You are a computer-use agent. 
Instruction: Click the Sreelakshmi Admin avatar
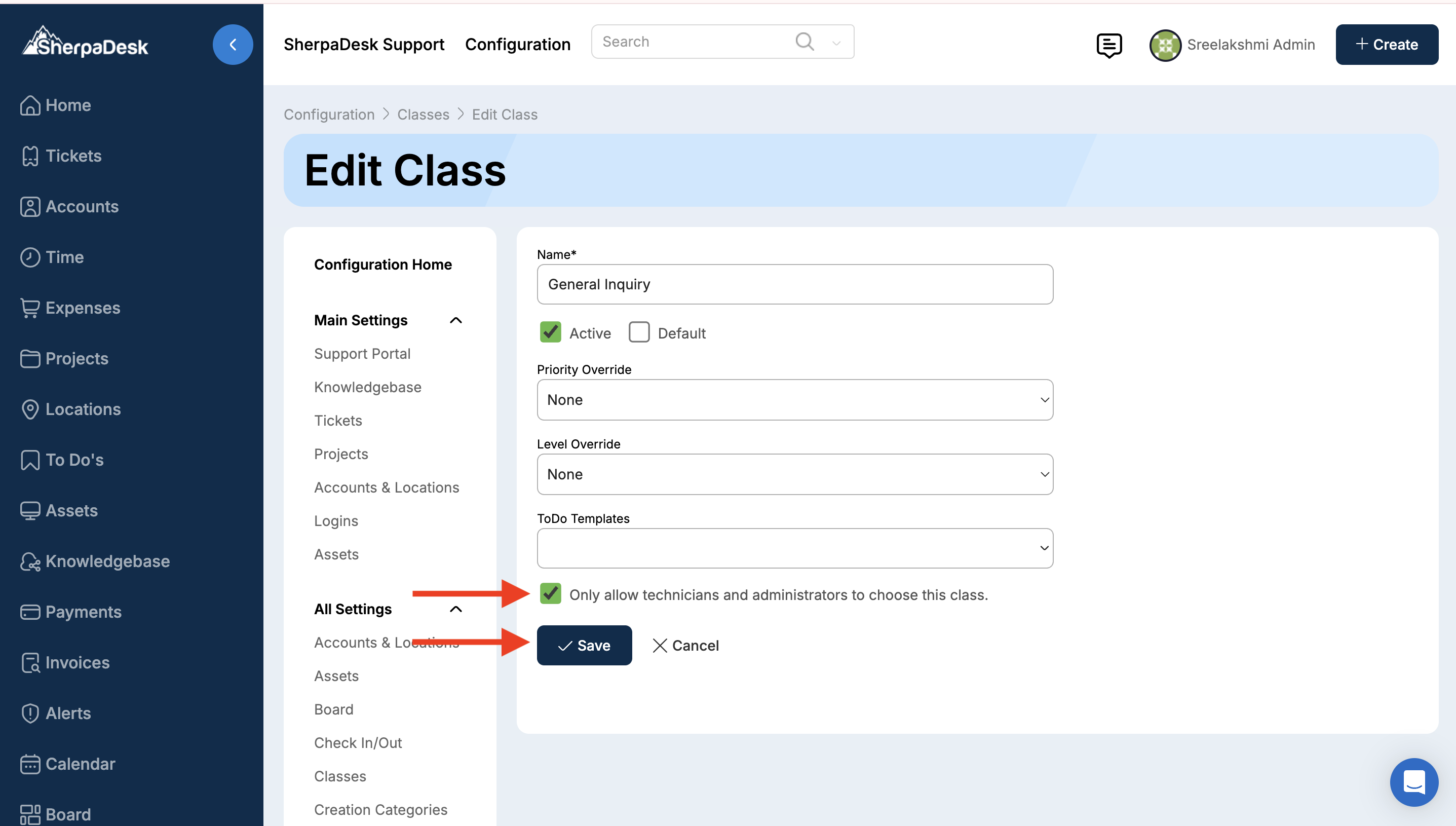coord(1165,45)
